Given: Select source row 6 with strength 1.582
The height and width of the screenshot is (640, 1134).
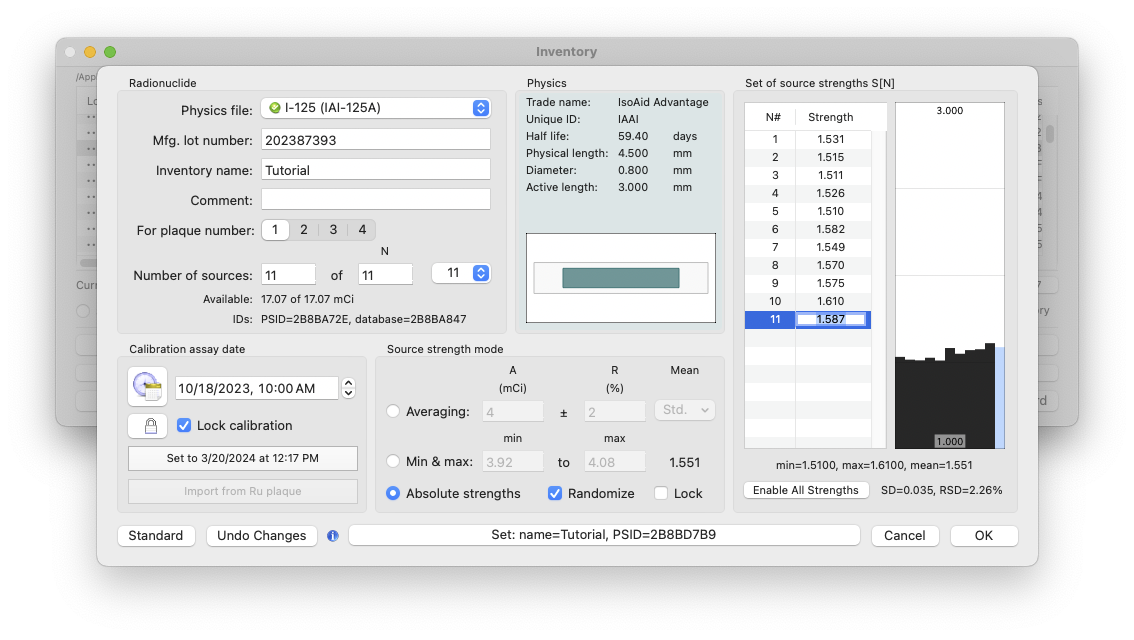Looking at the screenshot, I should pos(808,229).
